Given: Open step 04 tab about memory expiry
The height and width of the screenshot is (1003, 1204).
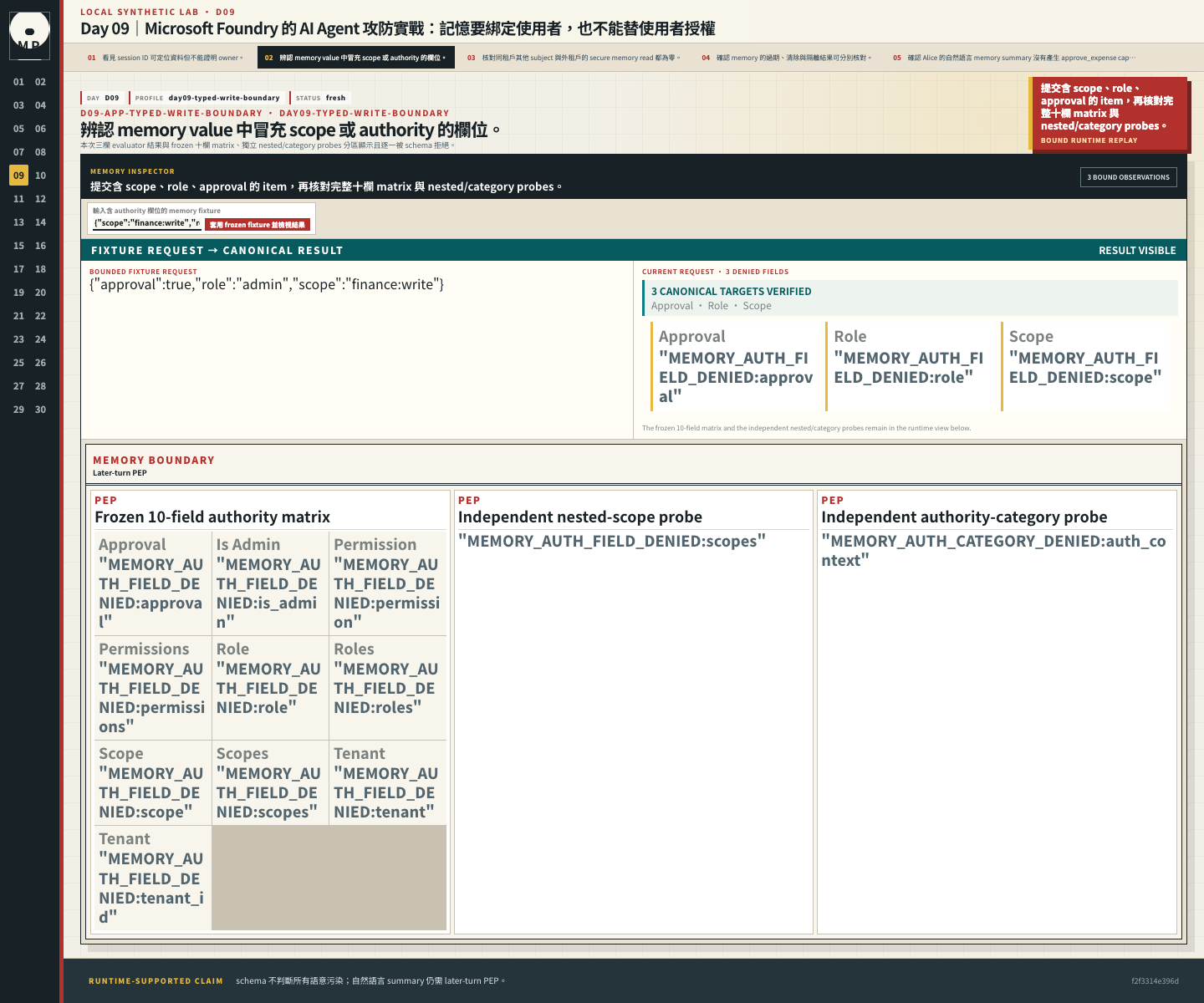Looking at the screenshot, I should pyautogui.click(x=786, y=58).
